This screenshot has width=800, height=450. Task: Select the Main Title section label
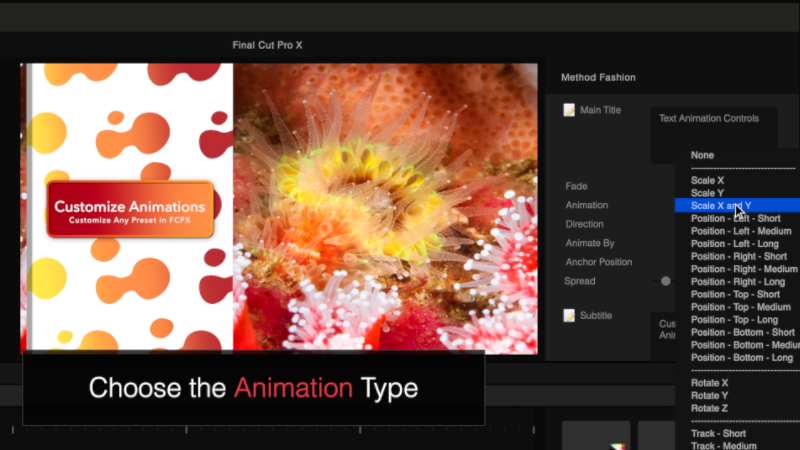click(601, 110)
